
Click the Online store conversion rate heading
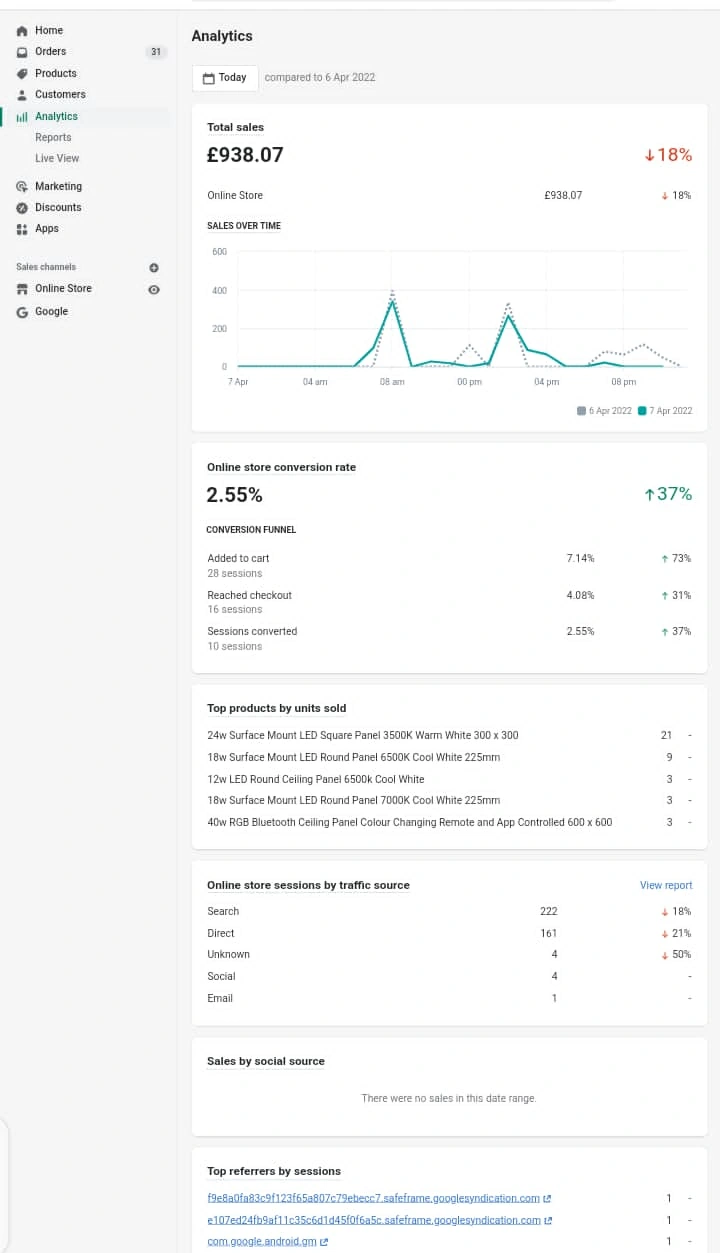coord(281,468)
